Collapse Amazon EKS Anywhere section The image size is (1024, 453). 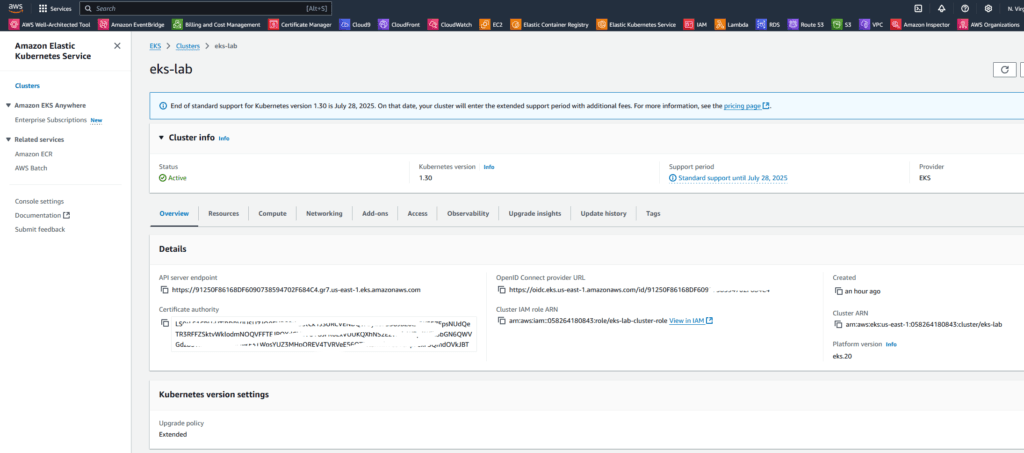pyautogui.click(x=8, y=106)
